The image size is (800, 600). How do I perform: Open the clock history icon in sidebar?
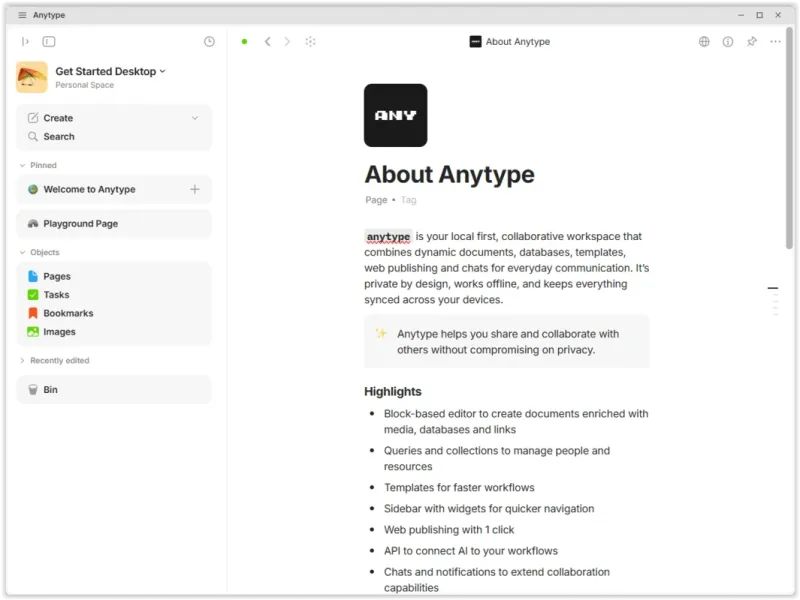(x=209, y=41)
